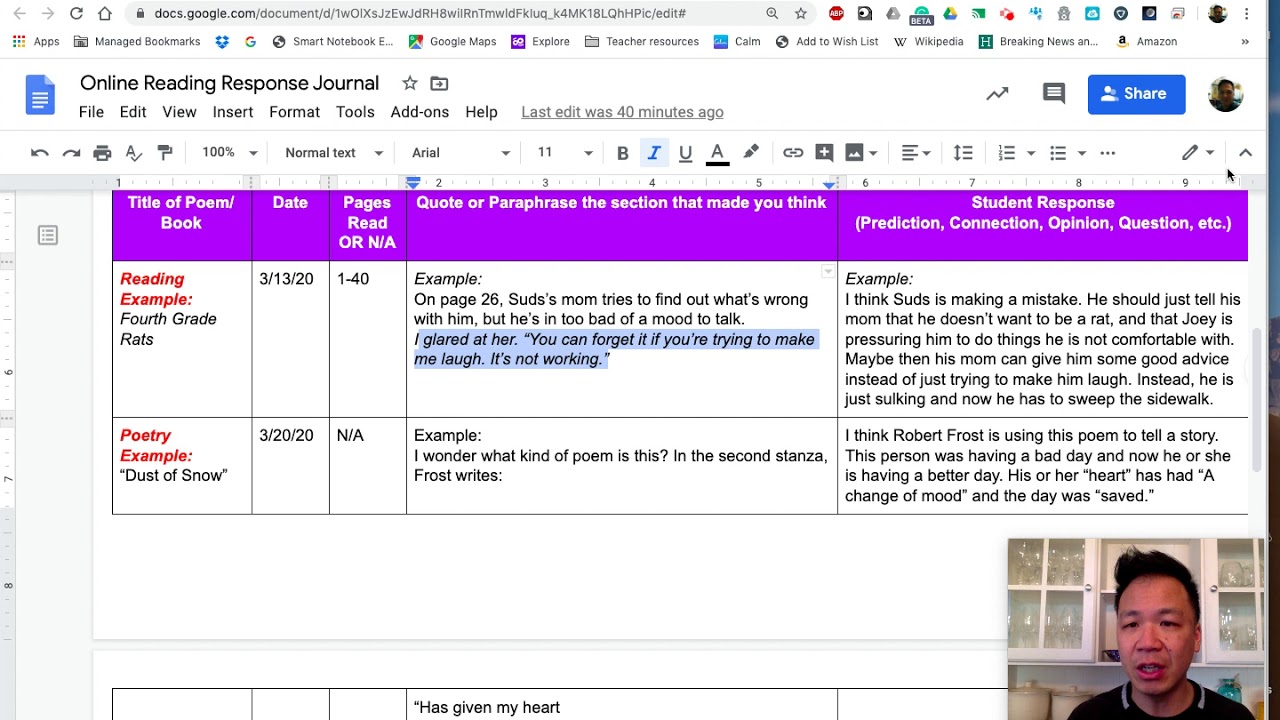Open the Edit menu

[x=133, y=112]
